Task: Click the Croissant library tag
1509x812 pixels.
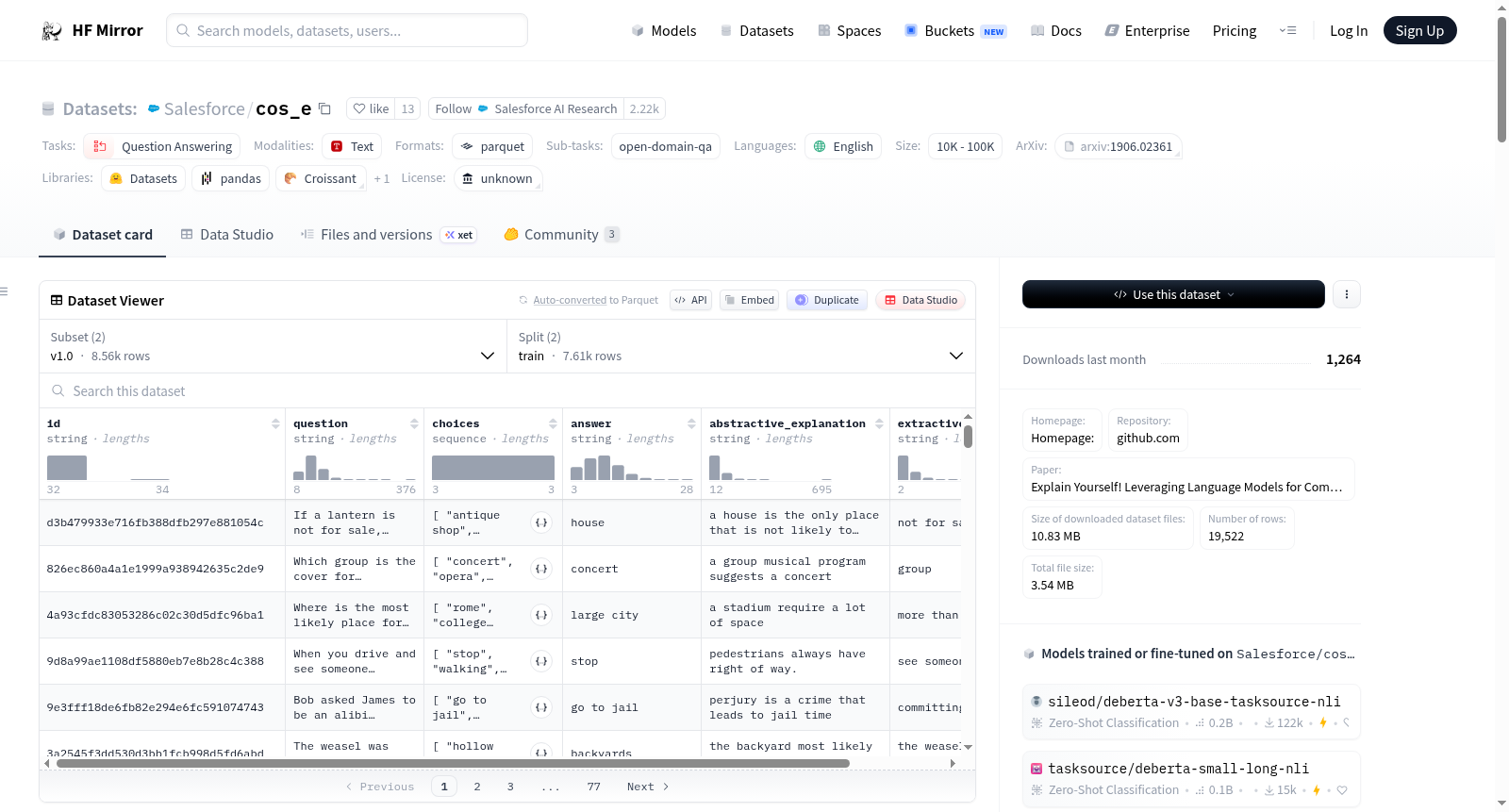Action: point(320,178)
